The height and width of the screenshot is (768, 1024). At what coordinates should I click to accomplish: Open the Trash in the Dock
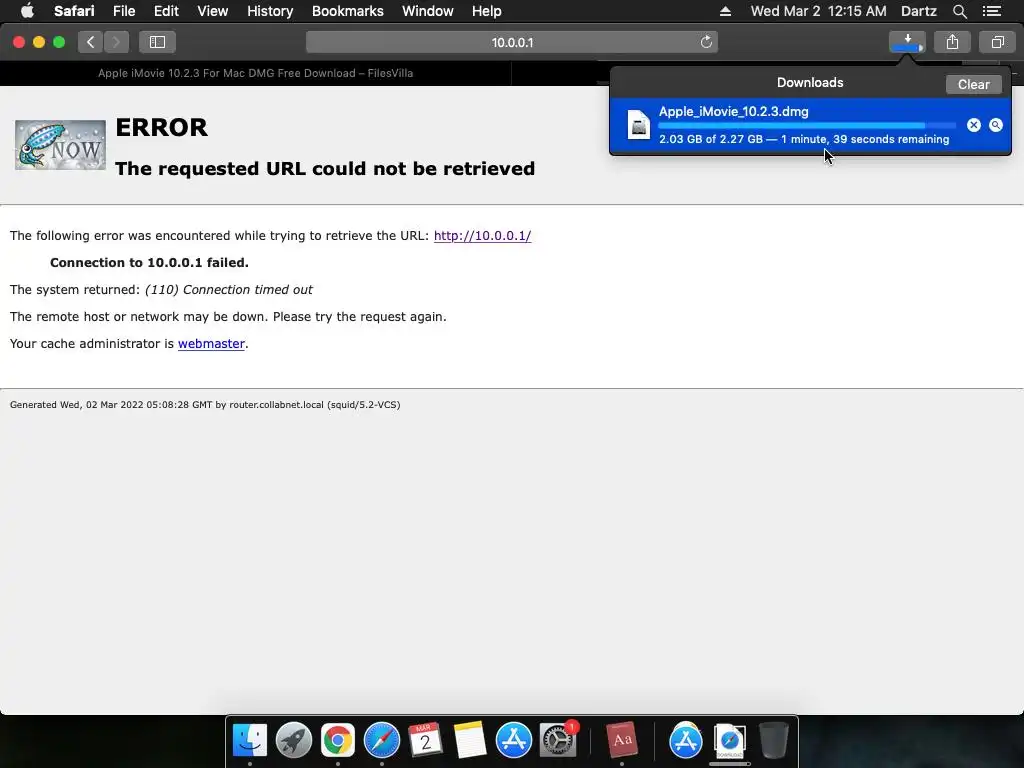[773, 740]
